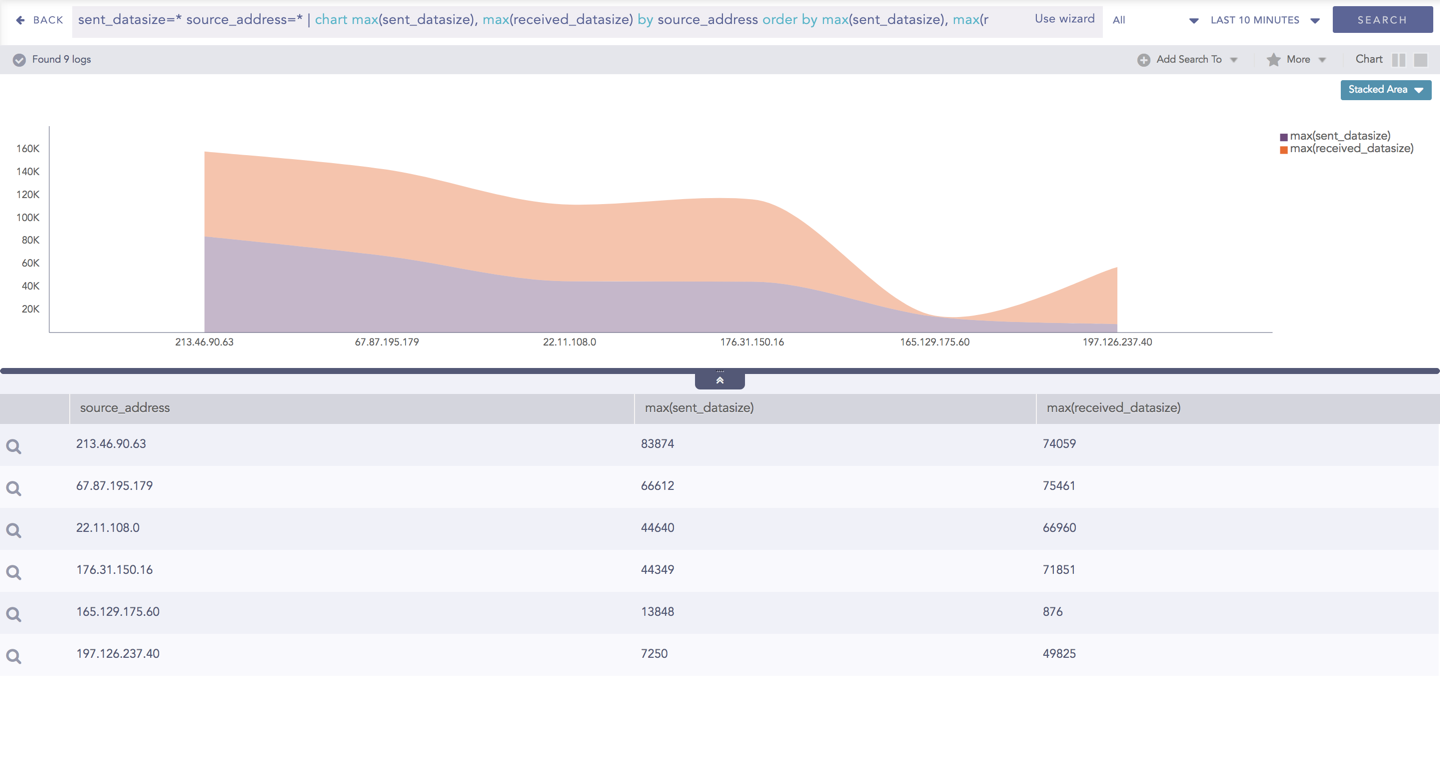
Task: Toggle max(sent_datasize) series in legend
Action: point(1339,136)
